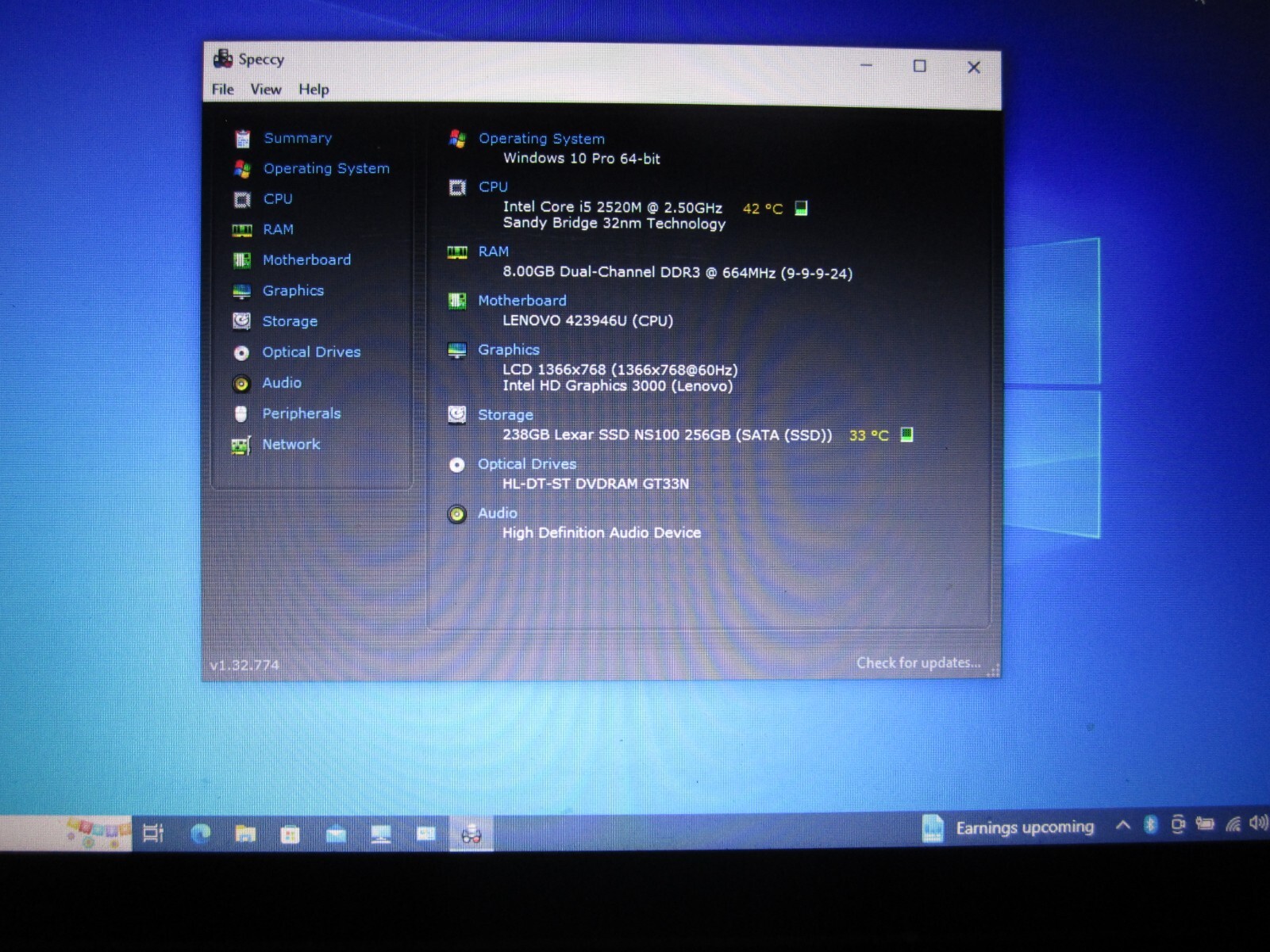Open the Operating System summary heading link
This screenshot has width=1270, height=952.
tap(541, 139)
